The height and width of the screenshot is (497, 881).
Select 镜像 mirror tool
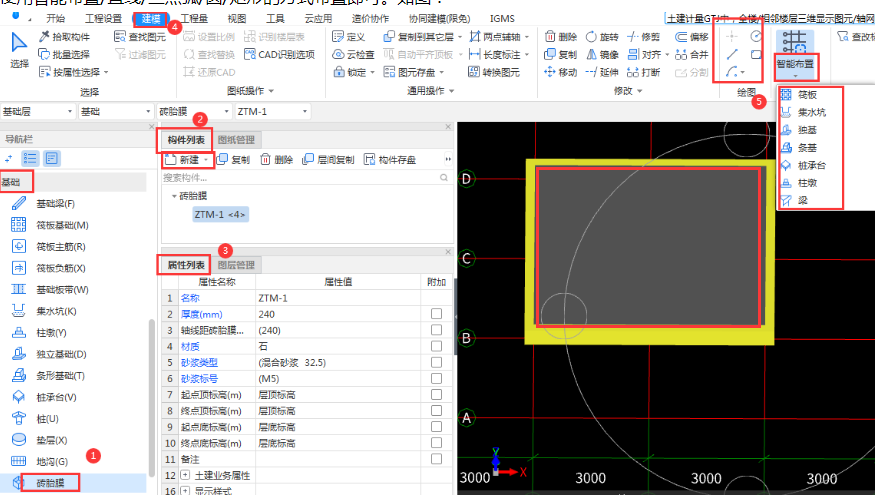[x=602, y=54]
